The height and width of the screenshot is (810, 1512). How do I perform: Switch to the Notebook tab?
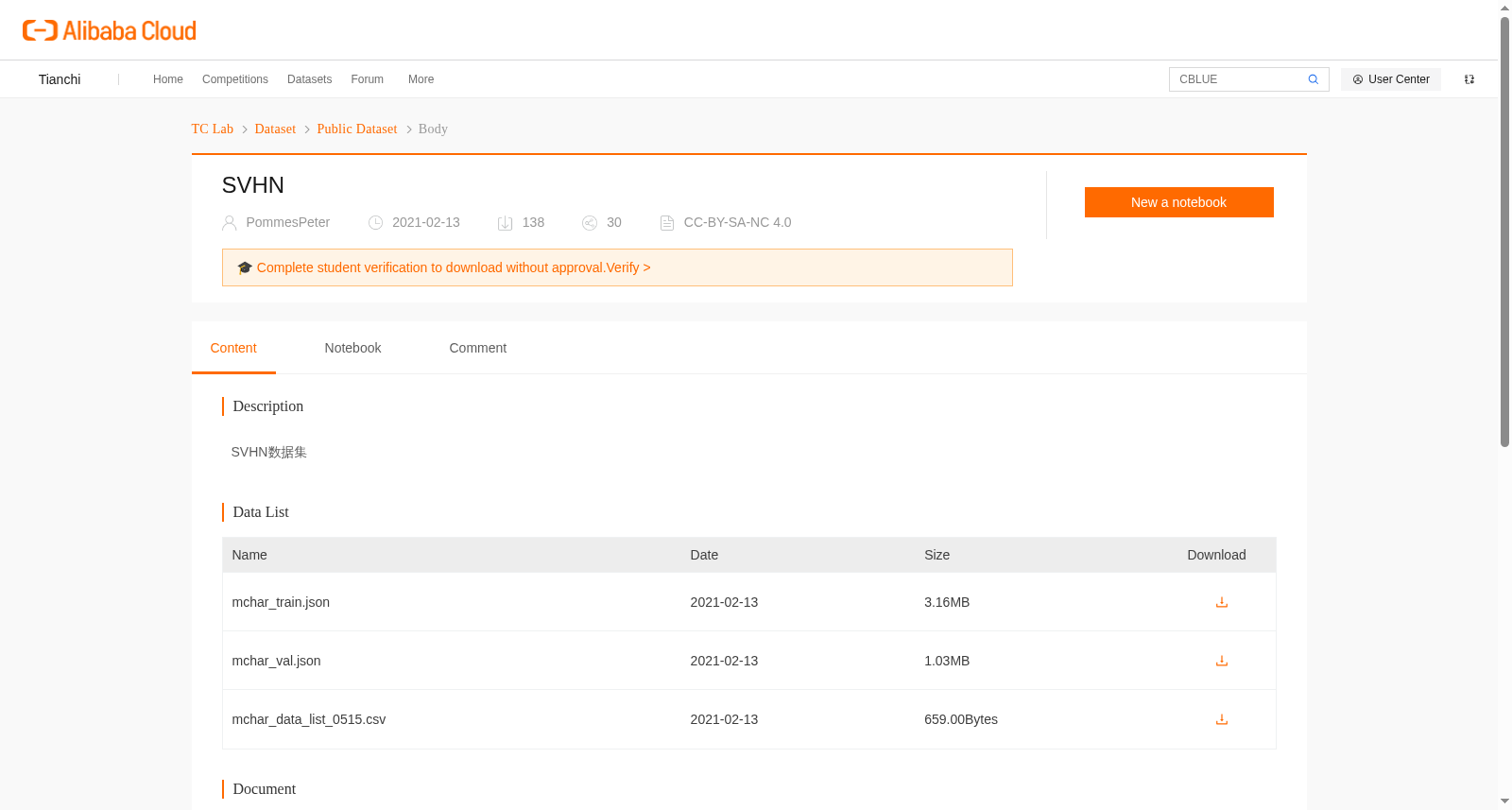pyautogui.click(x=352, y=348)
